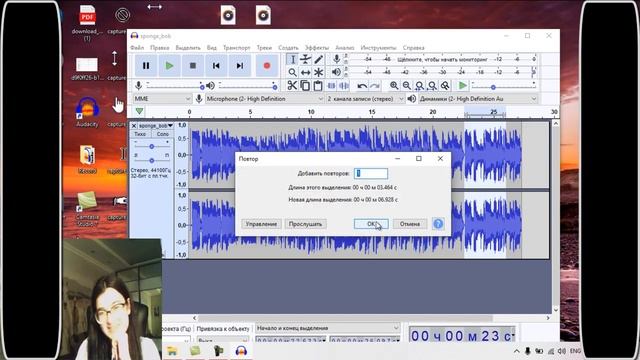This screenshot has width=640, height=360.
Task: Click the Stop button
Action: pyautogui.click(x=193, y=66)
